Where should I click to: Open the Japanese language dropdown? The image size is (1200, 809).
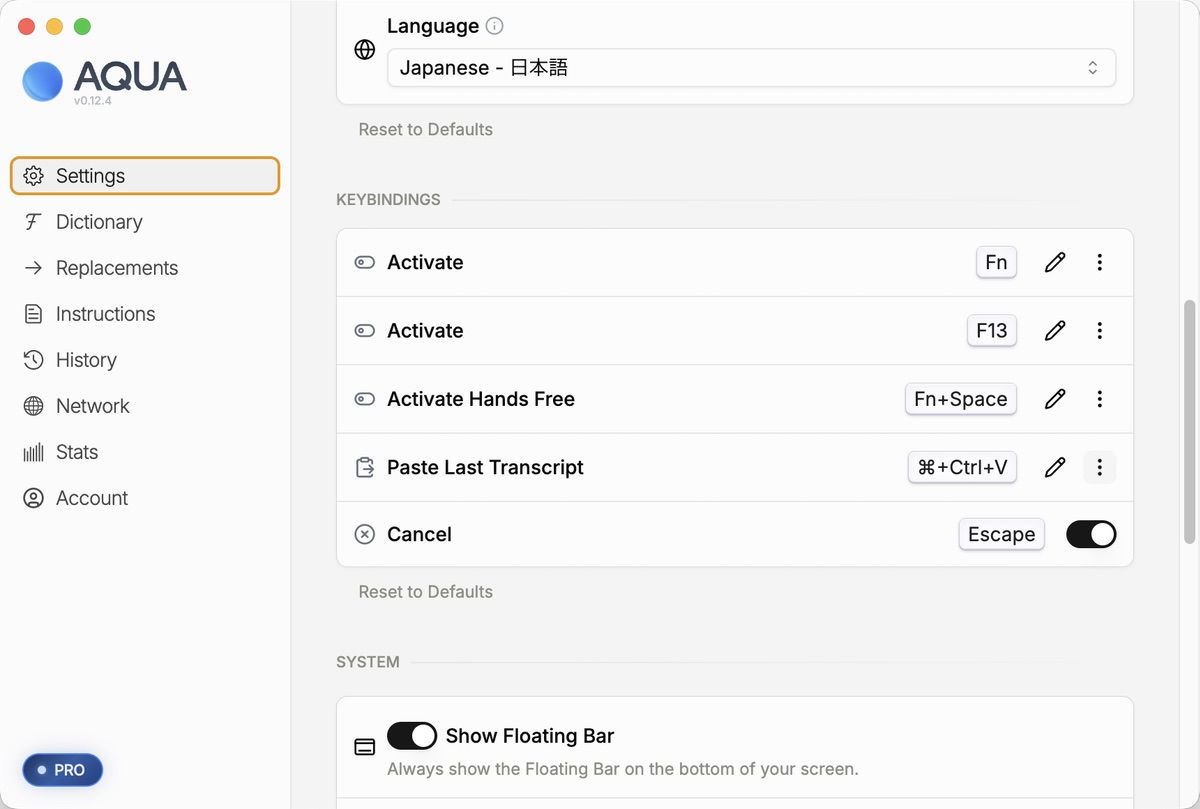750,68
